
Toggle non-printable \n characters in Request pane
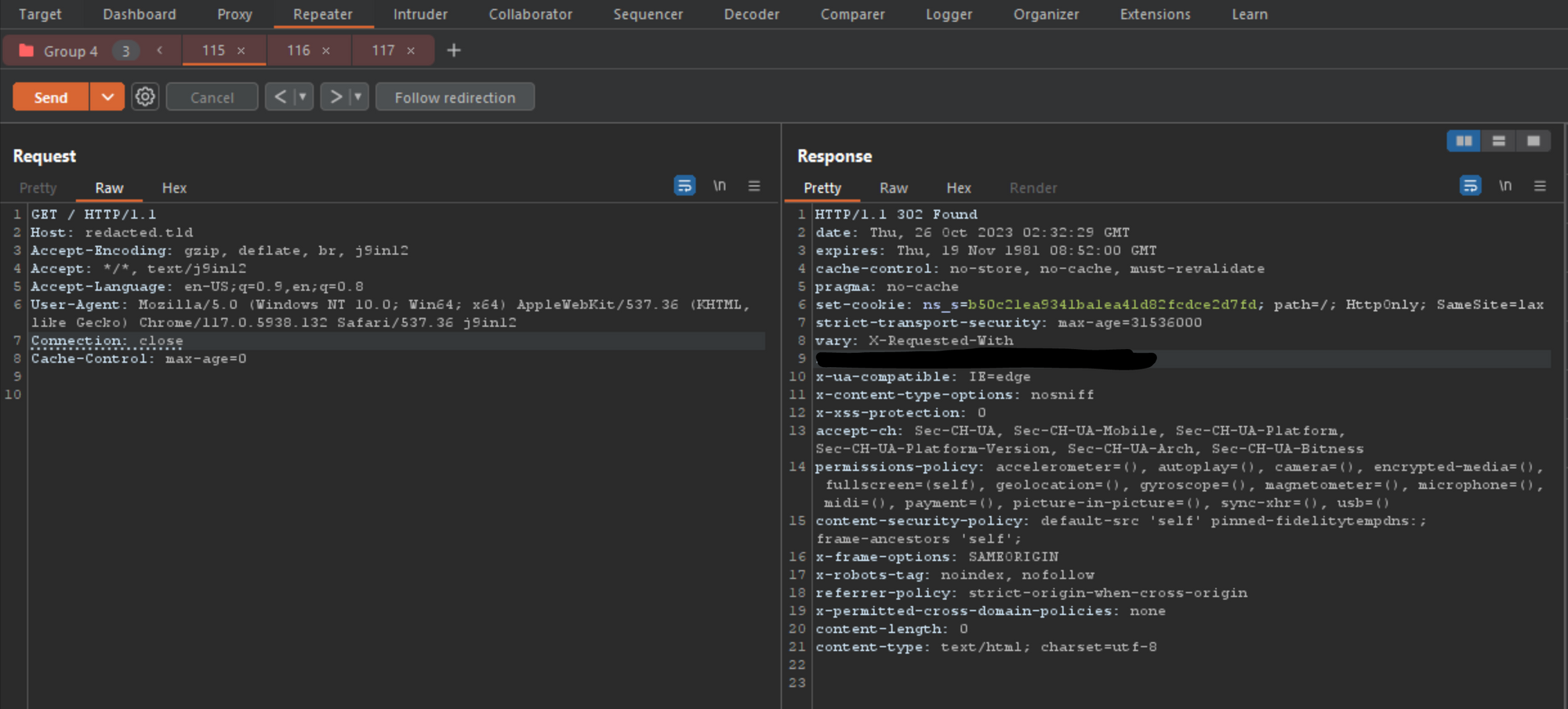720,186
